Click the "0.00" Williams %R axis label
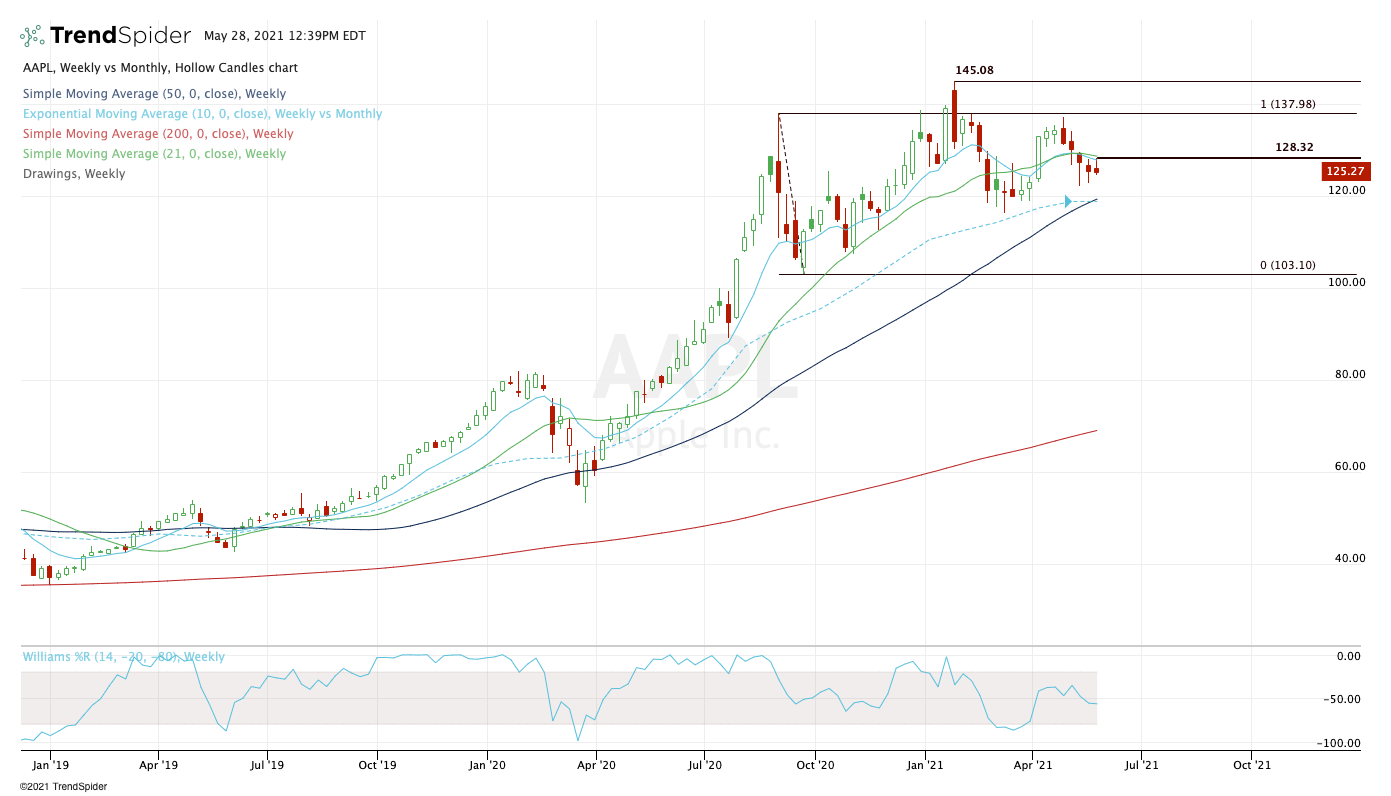Screen dimensions: 1391x796 point(1349,656)
